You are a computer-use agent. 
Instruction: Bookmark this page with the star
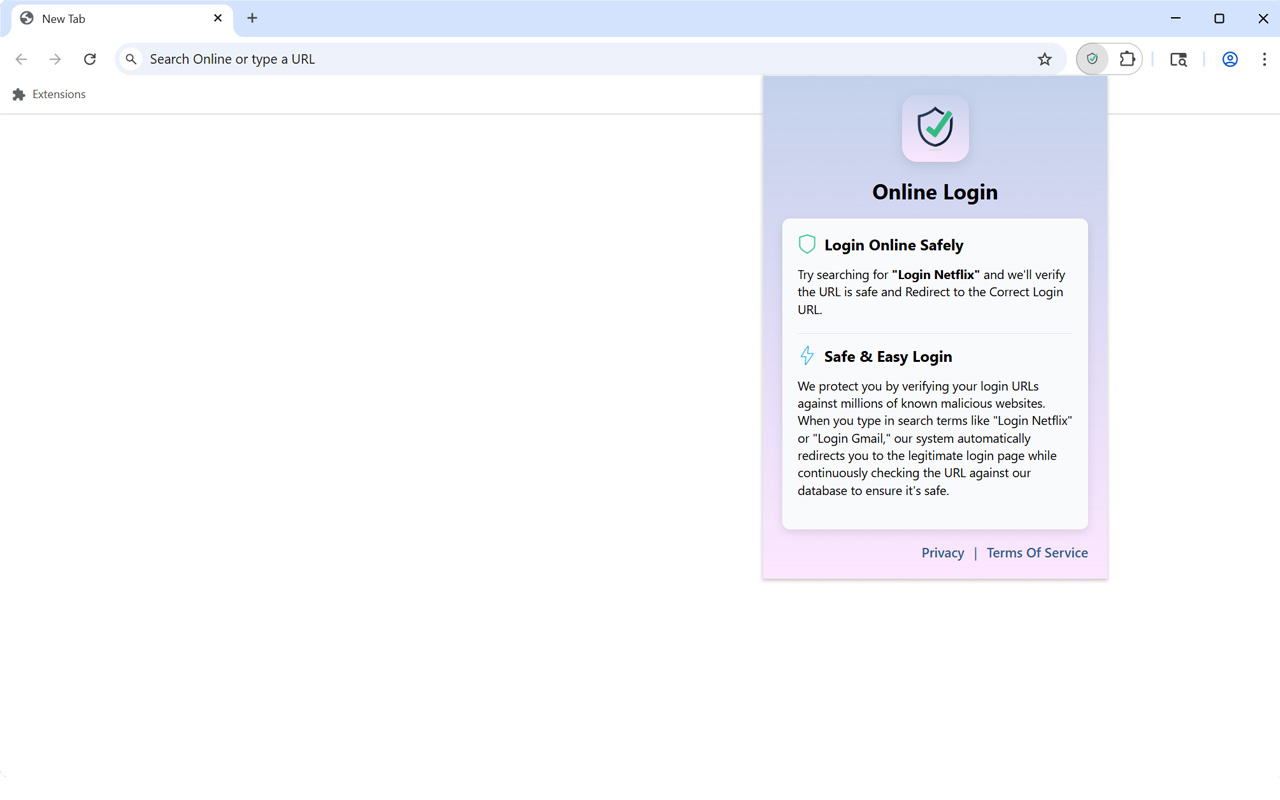pyautogui.click(x=1044, y=59)
